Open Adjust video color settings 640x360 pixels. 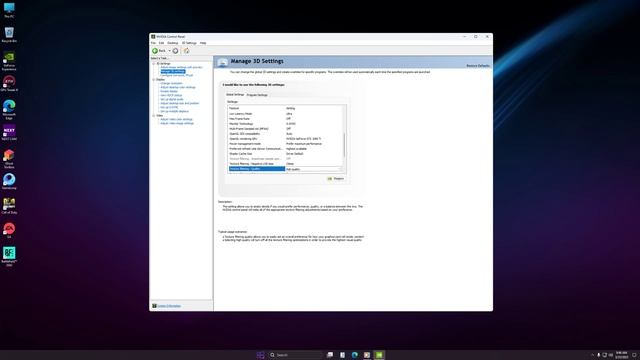point(176,119)
